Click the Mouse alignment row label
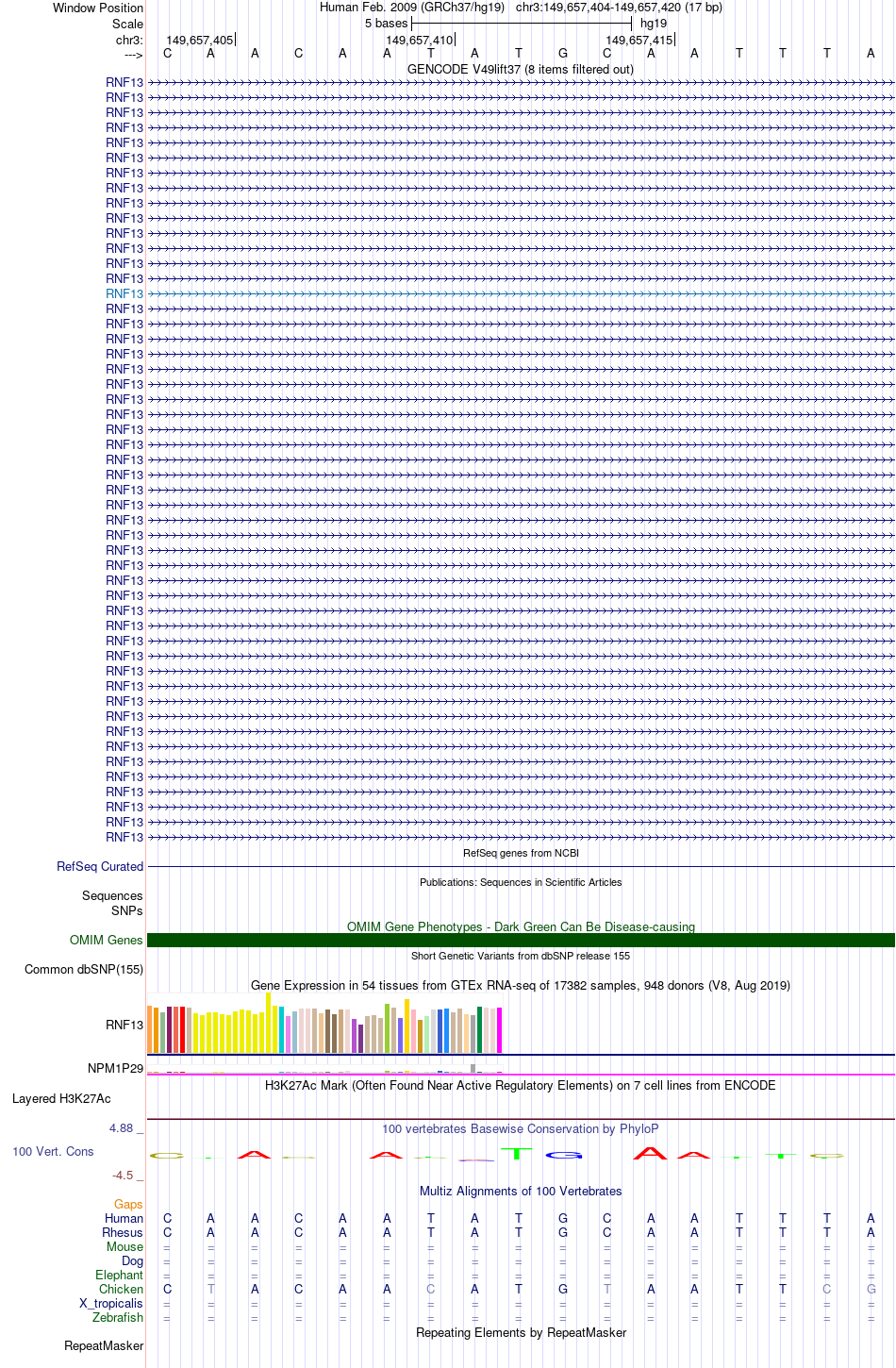Screen dimensions: 896x1368 [x=124, y=1246]
